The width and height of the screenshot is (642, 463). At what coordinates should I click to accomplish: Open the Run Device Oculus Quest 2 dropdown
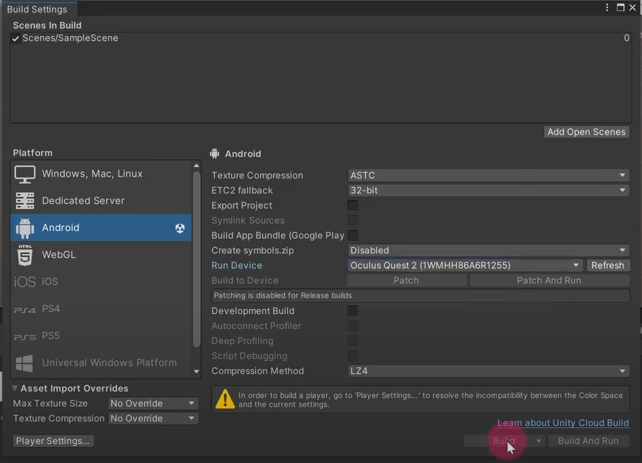(x=465, y=265)
